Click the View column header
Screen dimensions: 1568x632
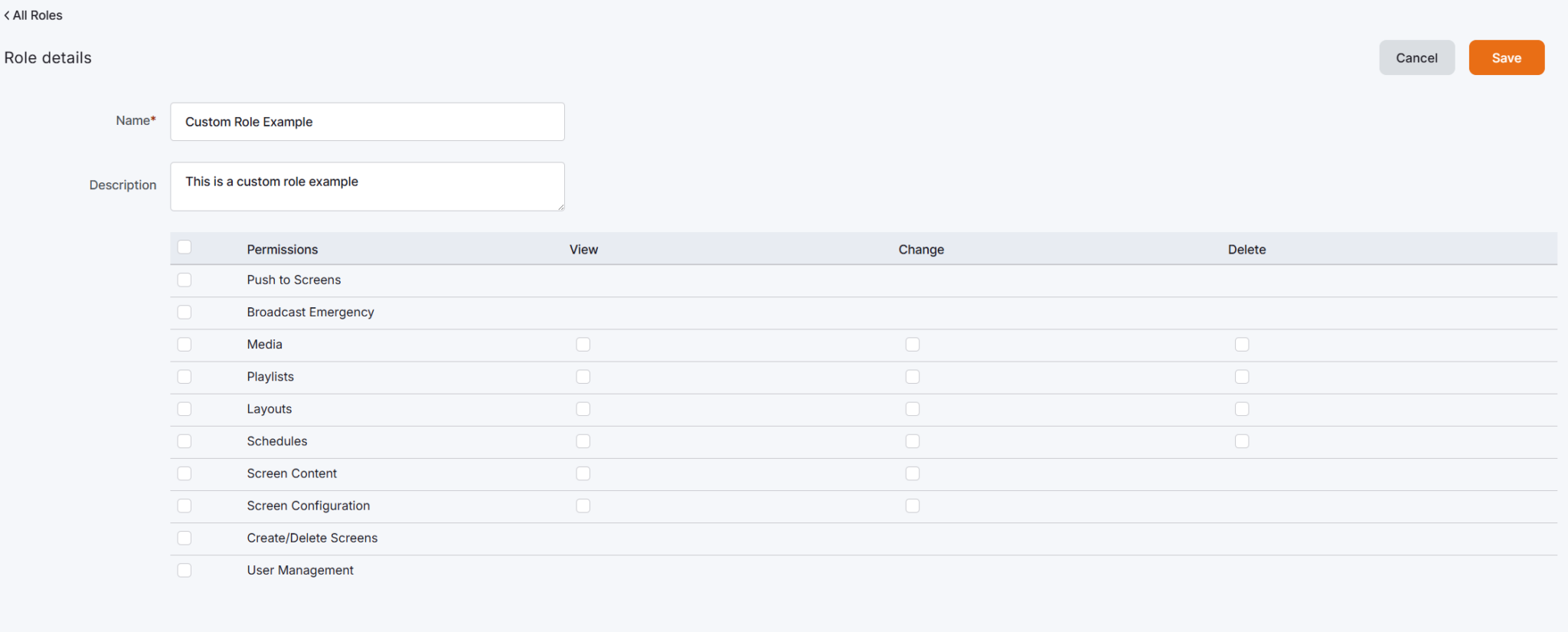coord(583,249)
